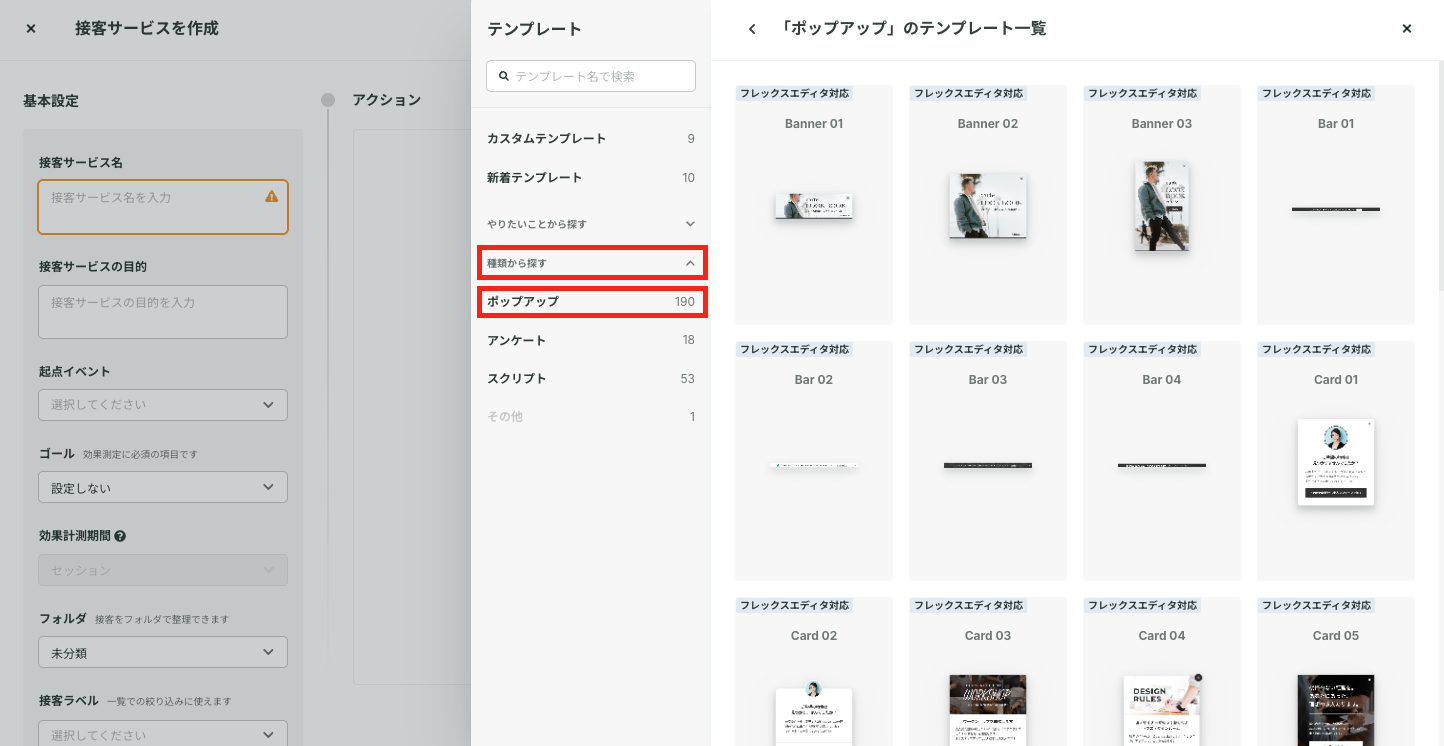
Task: Expand やりたいことから探す section
Action: 591,224
